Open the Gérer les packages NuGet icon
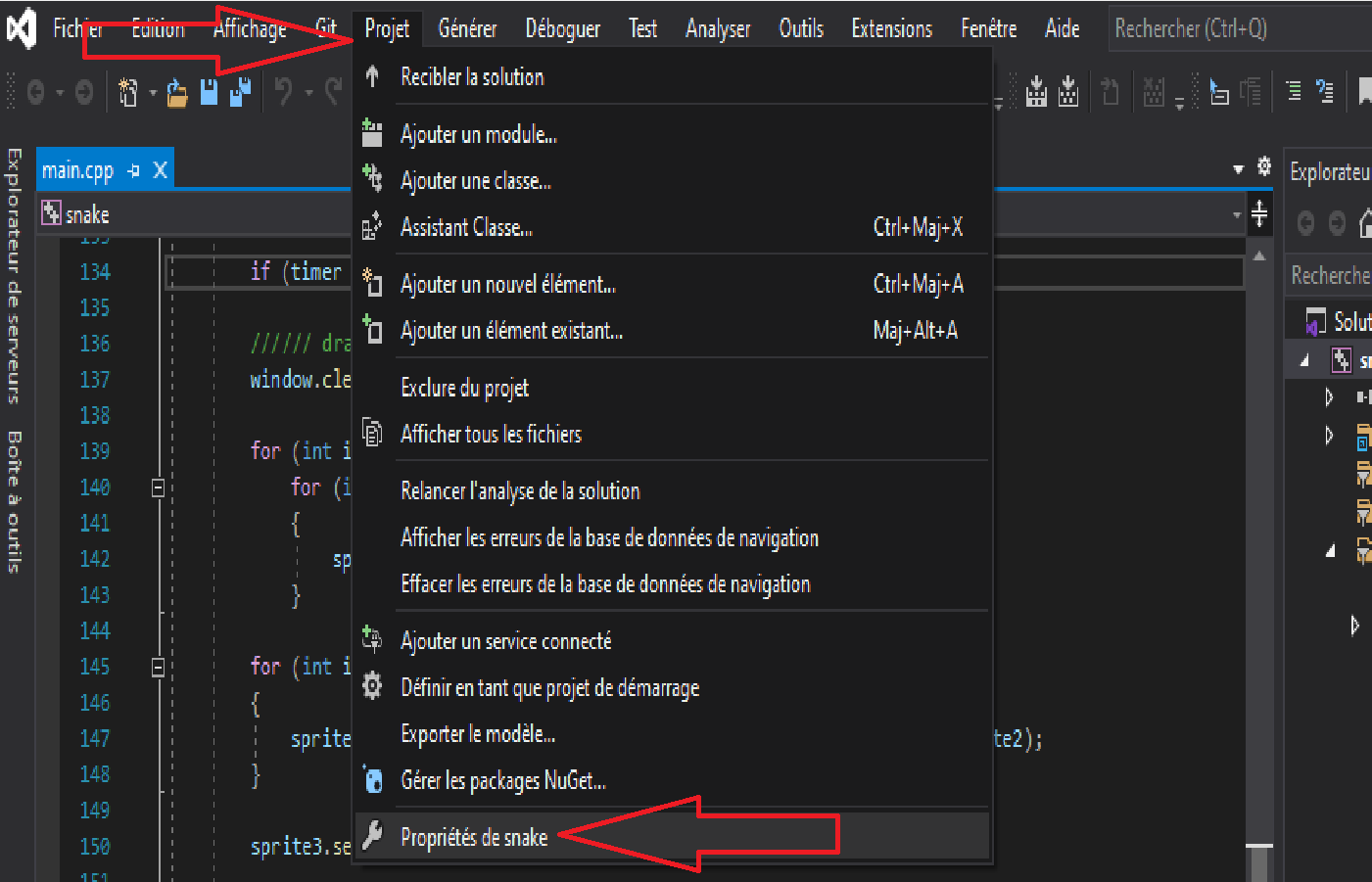The image size is (1372, 882). 372,780
